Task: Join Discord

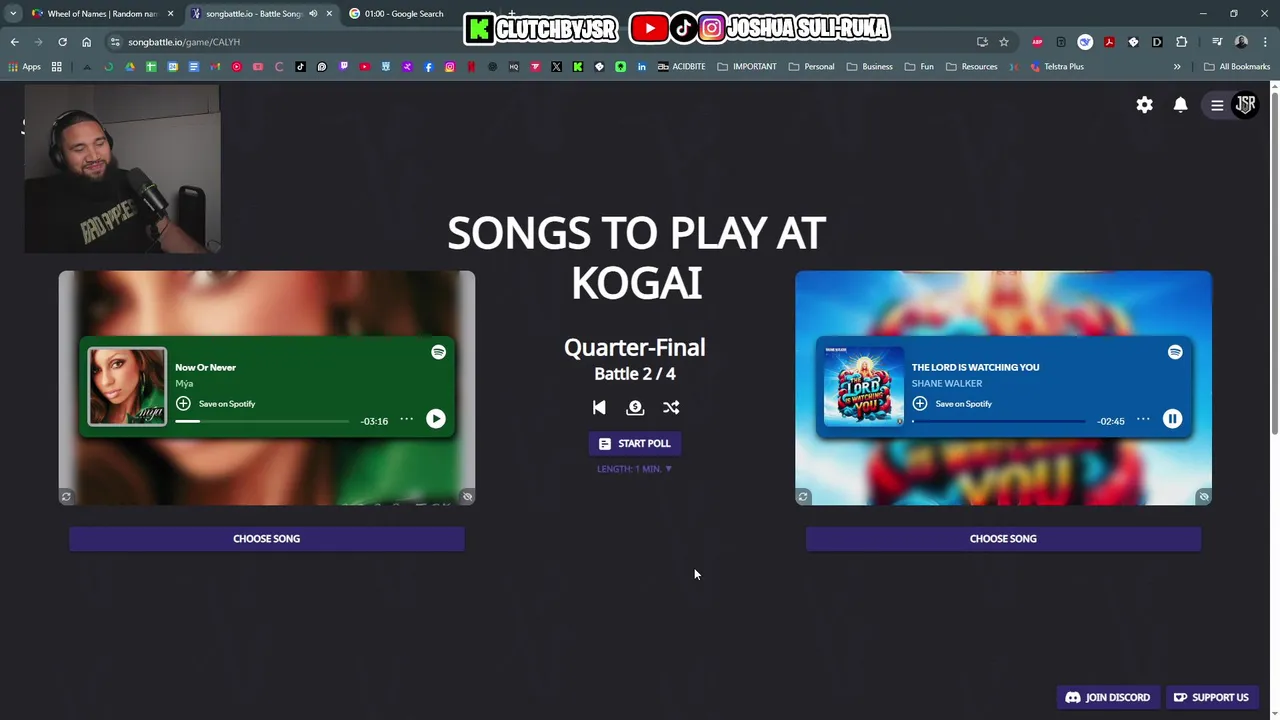Action: (1108, 697)
